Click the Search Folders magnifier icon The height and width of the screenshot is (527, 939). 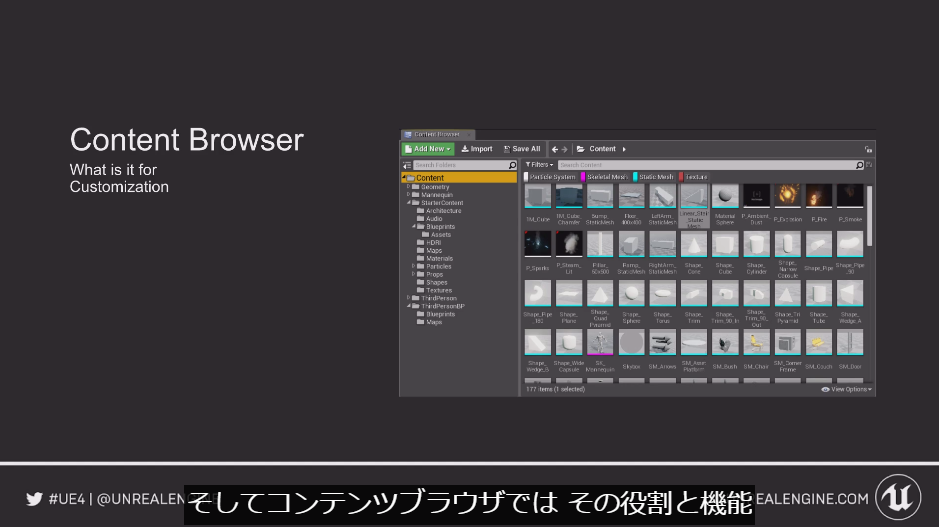[513, 165]
